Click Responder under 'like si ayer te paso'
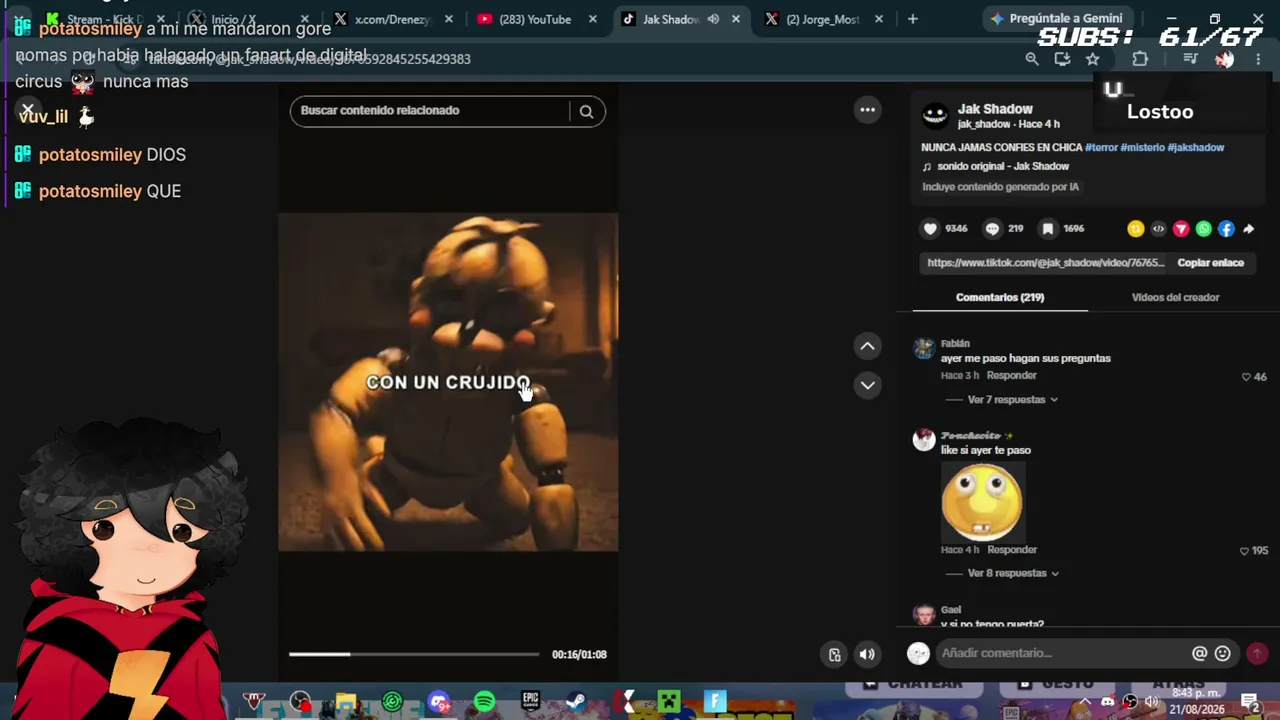 pyautogui.click(x=1012, y=550)
